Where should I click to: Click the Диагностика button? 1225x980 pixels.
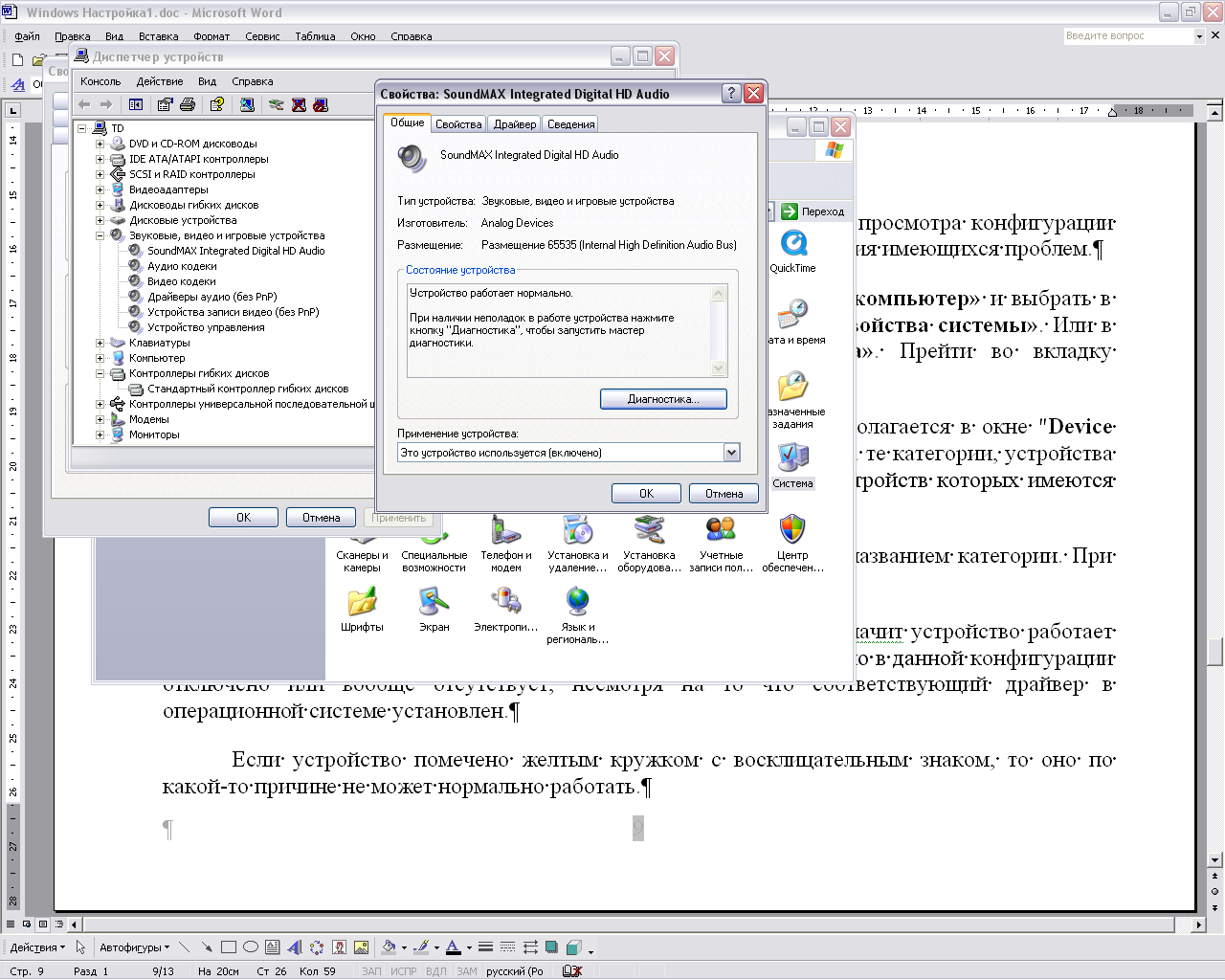pyautogui.click(x=663, y=399)
